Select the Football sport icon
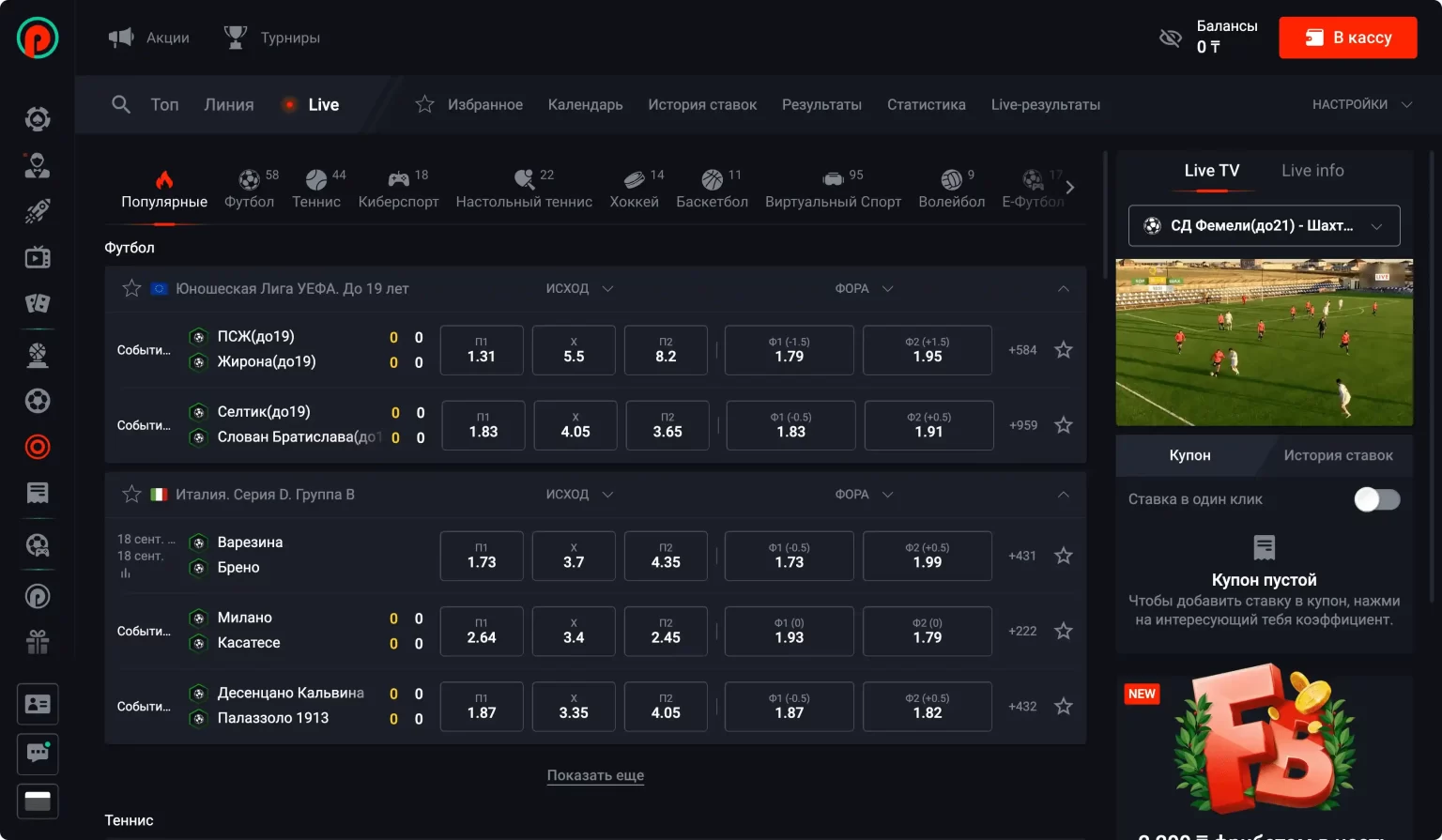 pos(249,179)
